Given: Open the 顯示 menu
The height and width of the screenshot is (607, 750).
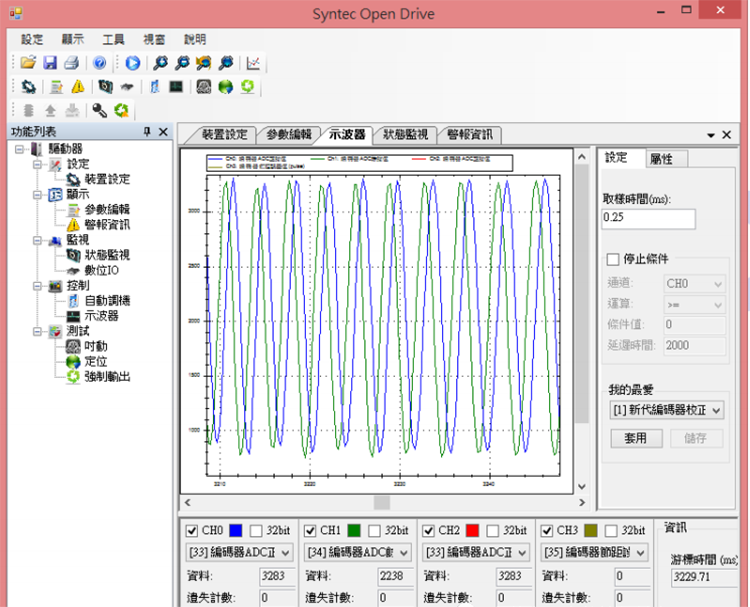Looking at the screenshot, I should pyautogui.click(x=73, y=39).
